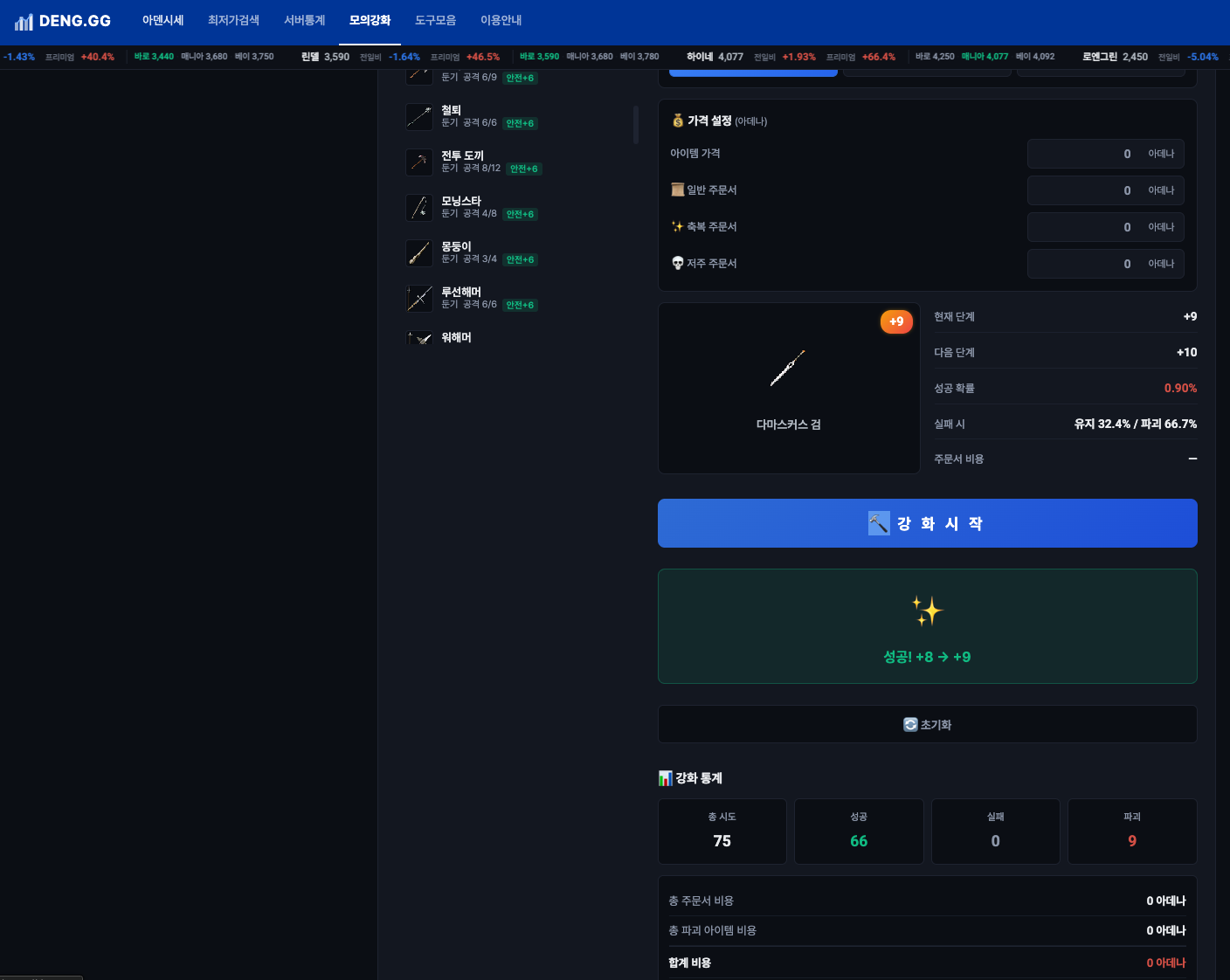Switch to the 모의강화 tab

(x=370, y=20)
